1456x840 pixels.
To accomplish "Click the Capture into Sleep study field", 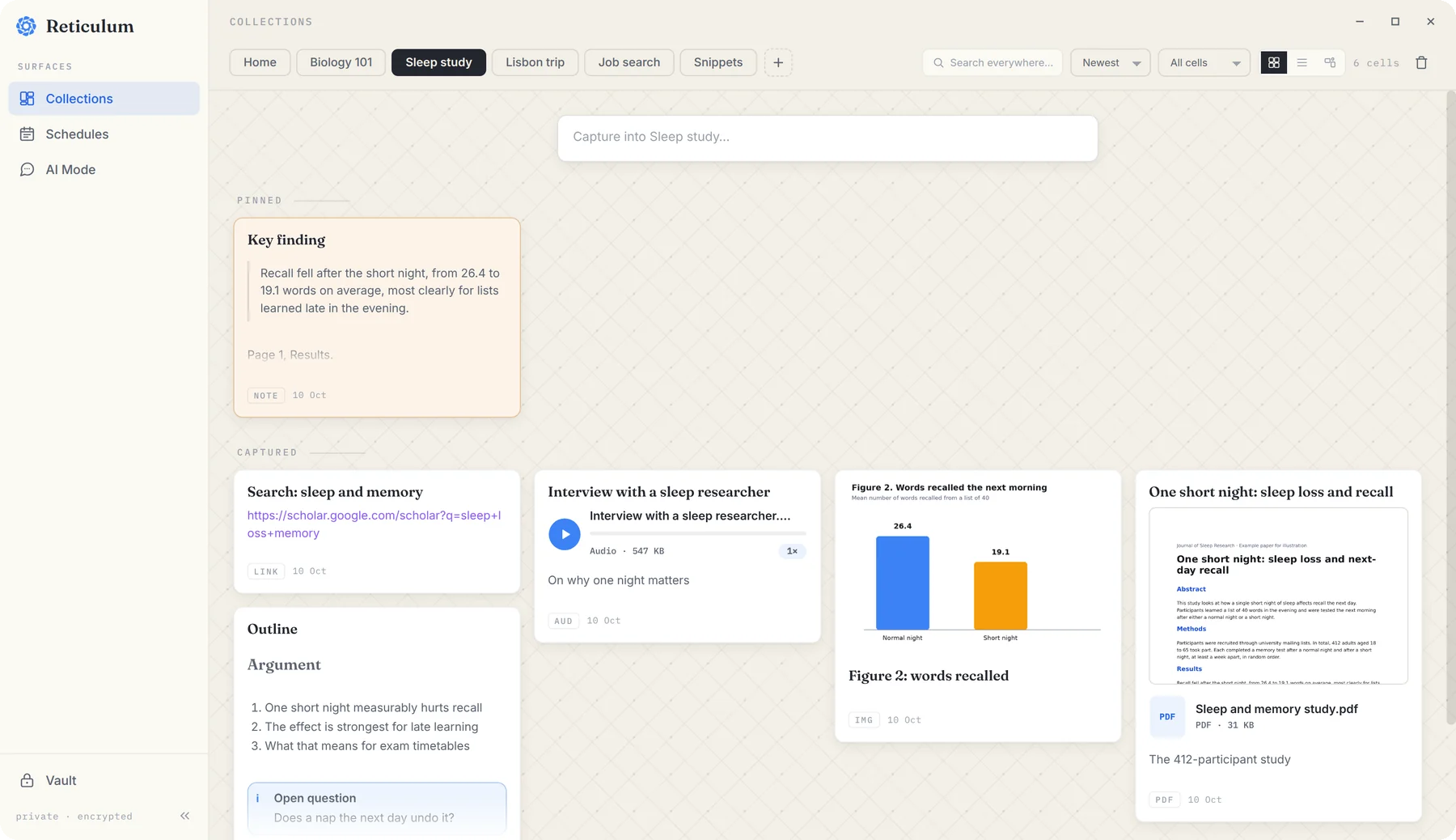I will (827, 138).
